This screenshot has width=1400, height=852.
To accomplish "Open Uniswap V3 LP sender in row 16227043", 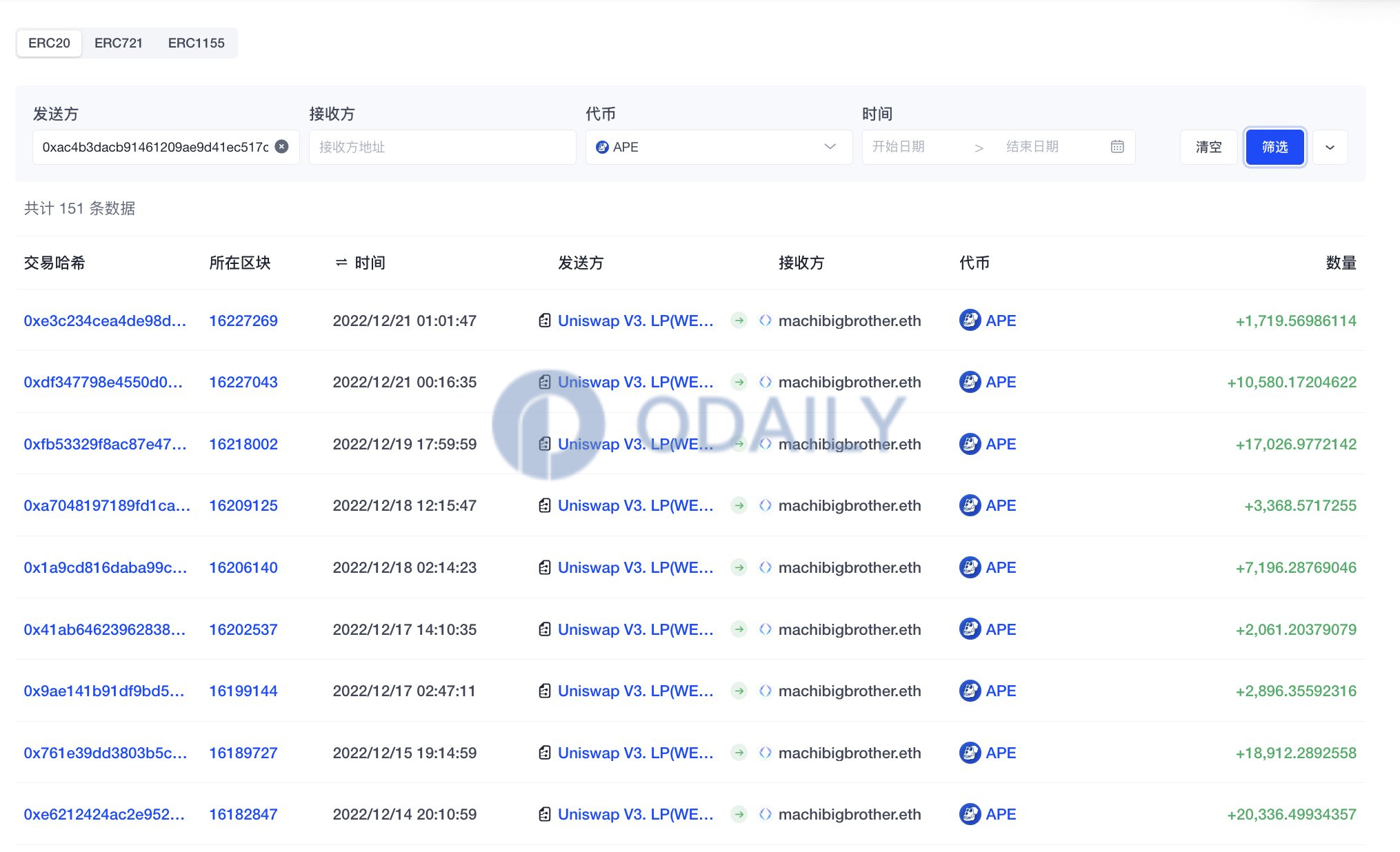I will 636,382.
